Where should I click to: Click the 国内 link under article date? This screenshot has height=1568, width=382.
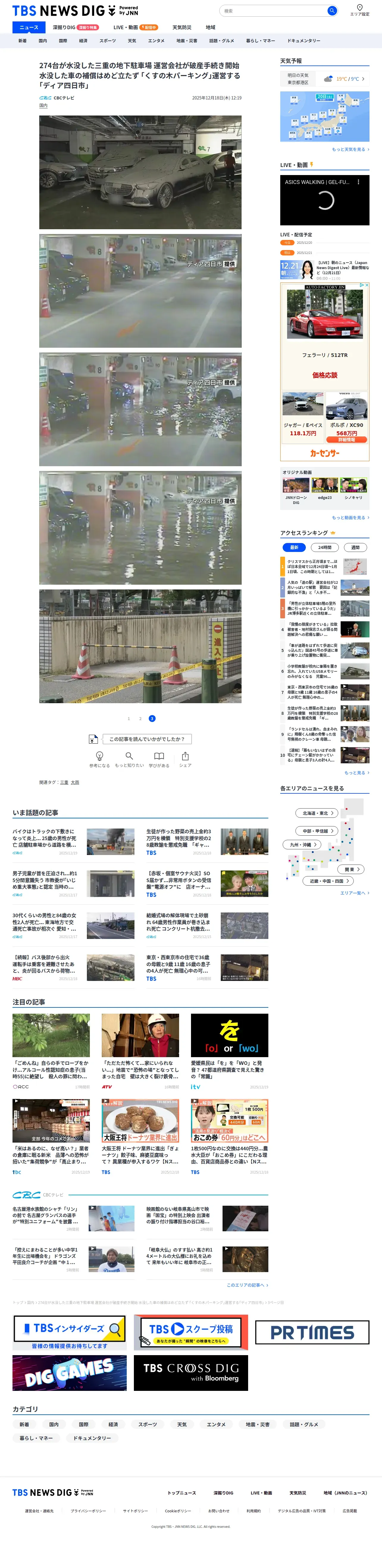click(43, 106)
